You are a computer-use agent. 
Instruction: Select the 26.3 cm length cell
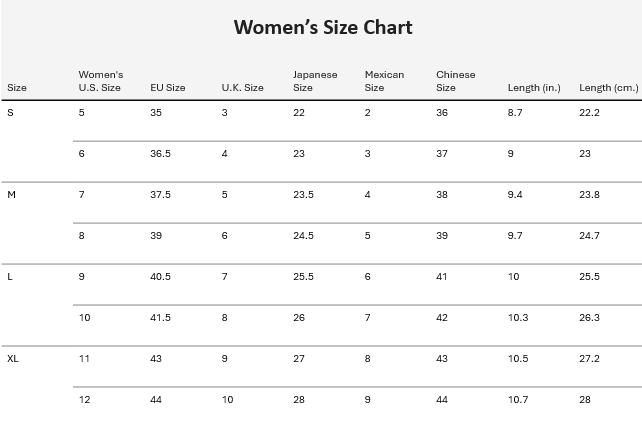point(589,318)
